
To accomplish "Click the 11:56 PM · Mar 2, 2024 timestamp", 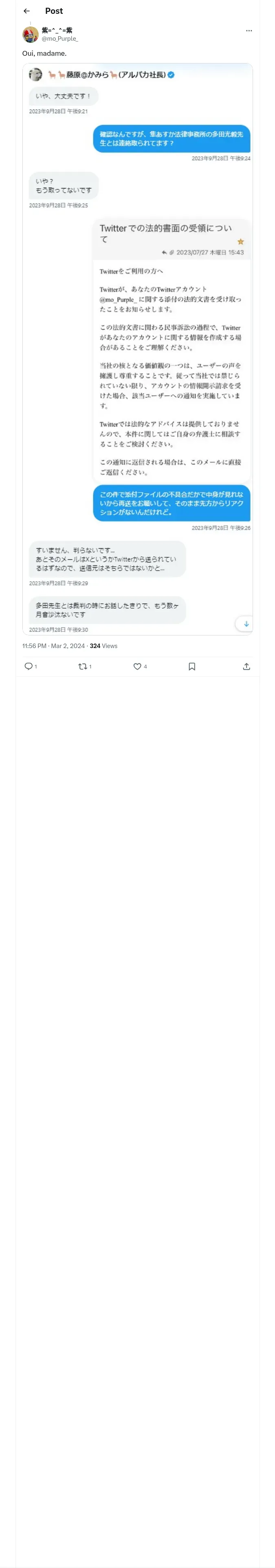I will [x=54, y=646].
